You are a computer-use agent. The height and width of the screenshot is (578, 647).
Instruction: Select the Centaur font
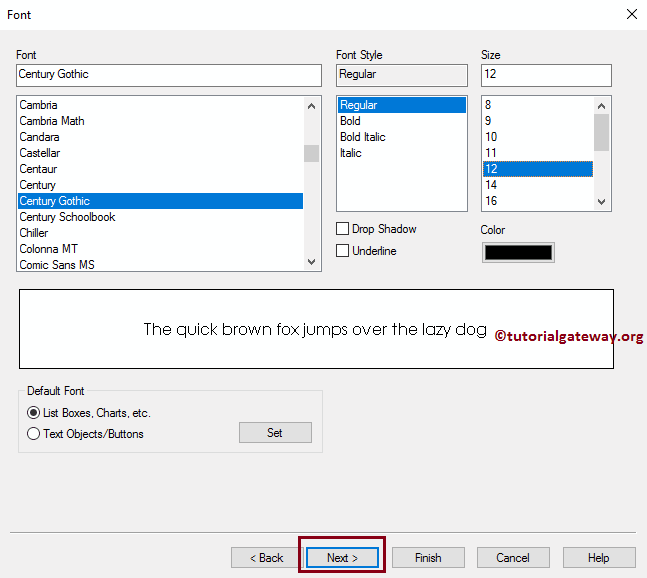(161, 169)
